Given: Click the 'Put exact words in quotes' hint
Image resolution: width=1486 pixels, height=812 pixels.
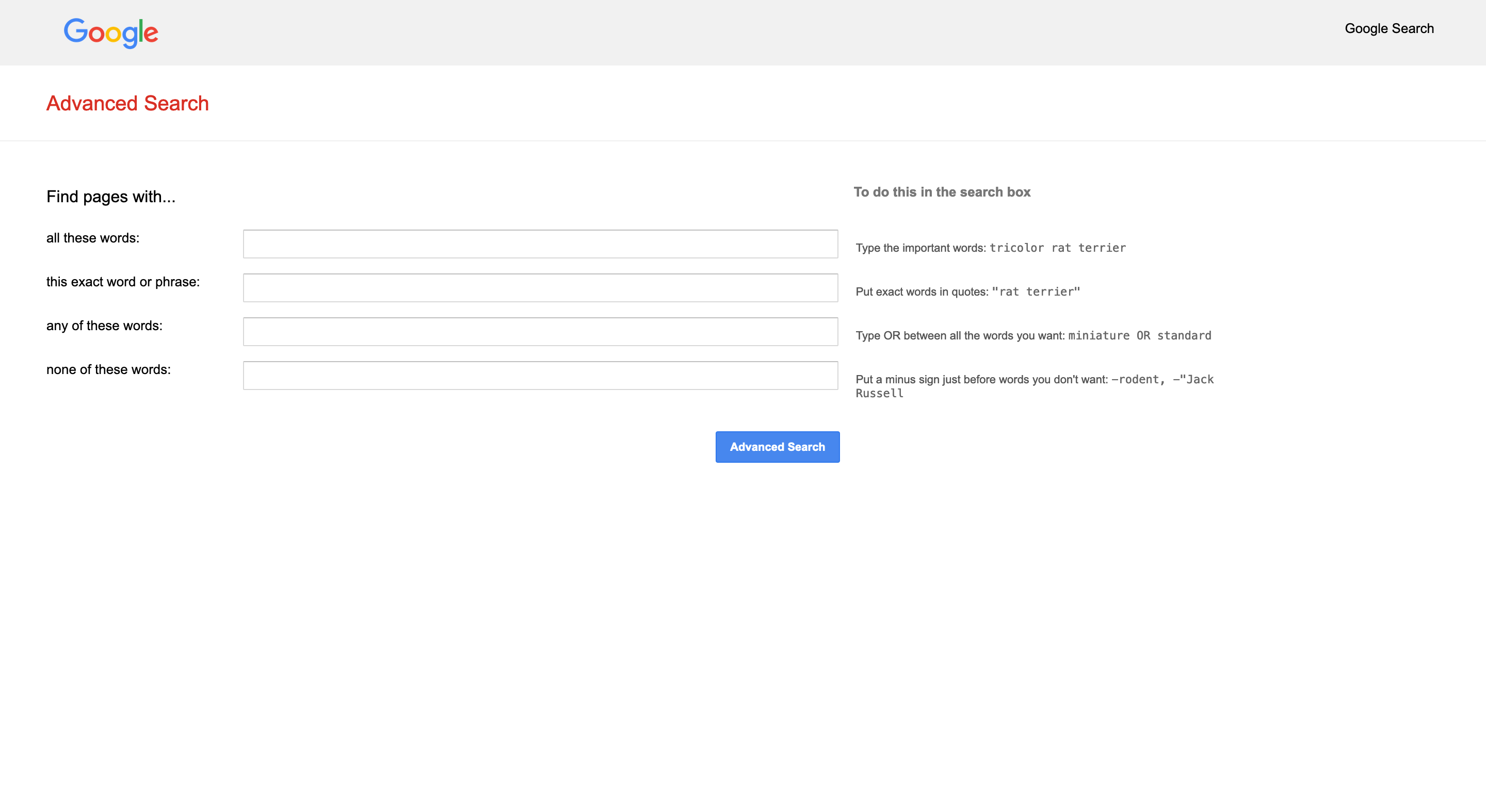Looking at the screenshot, I should pos(921,292).
